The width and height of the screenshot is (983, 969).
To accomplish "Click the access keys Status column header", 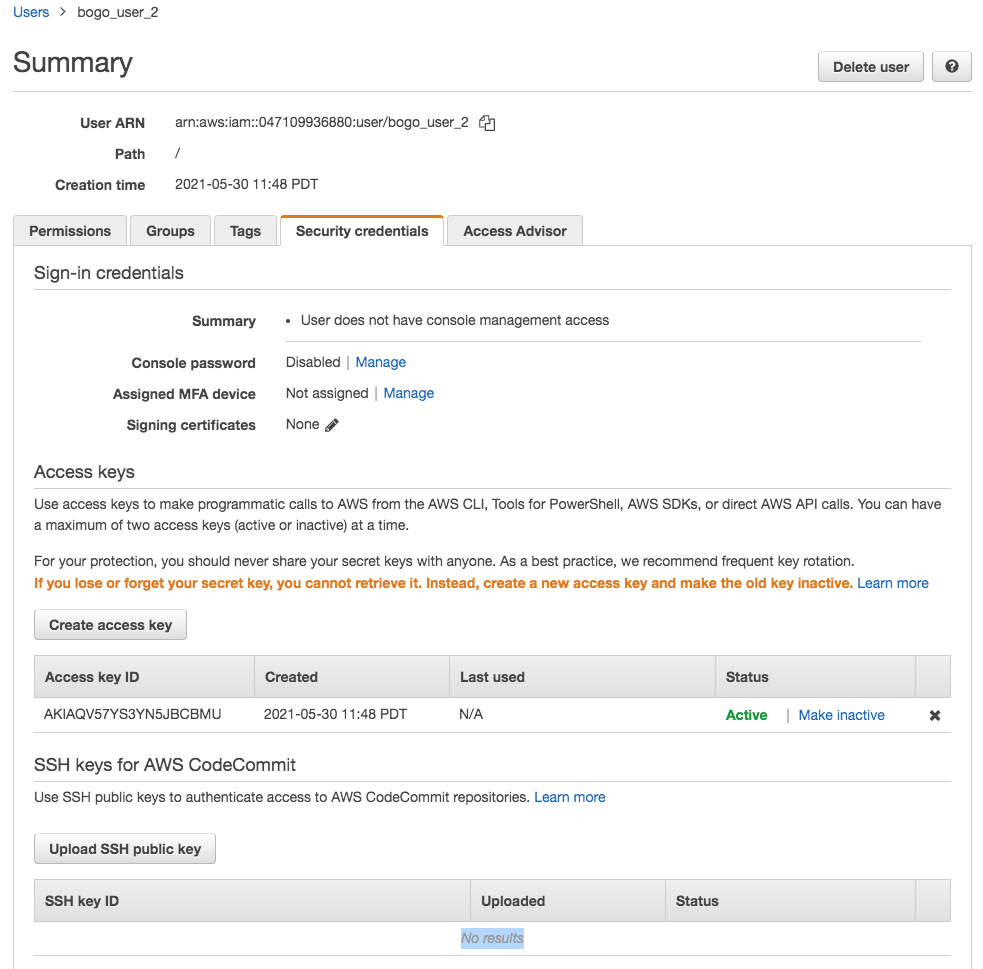I will 815,677.
